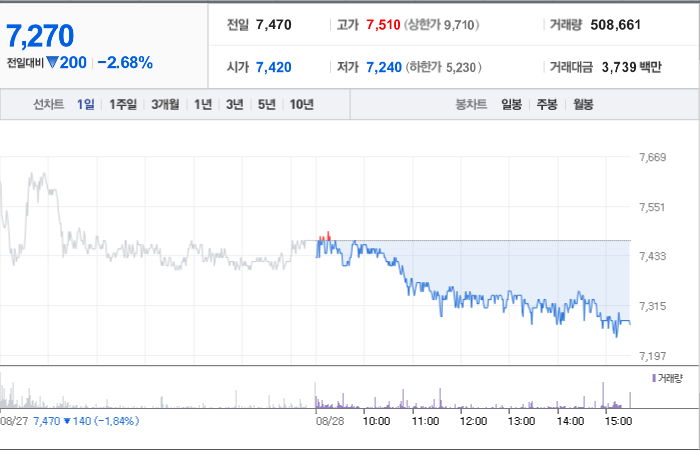Select the 1일 line chart period
Image resolution: width=700 pixels, height=450 pixels.
[85, 104]
